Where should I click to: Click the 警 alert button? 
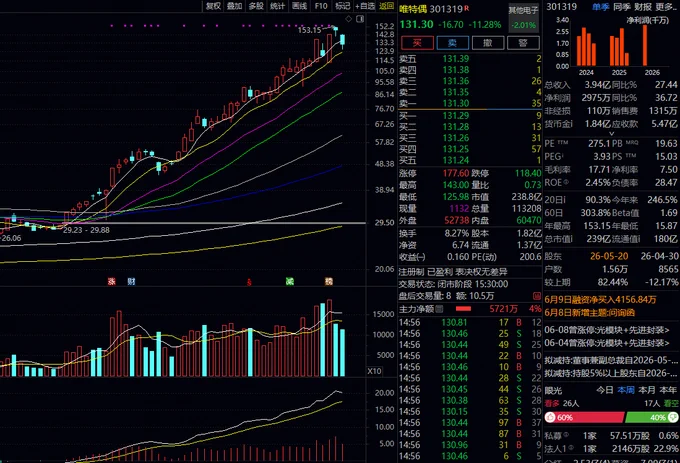click(x=523, y=42)
